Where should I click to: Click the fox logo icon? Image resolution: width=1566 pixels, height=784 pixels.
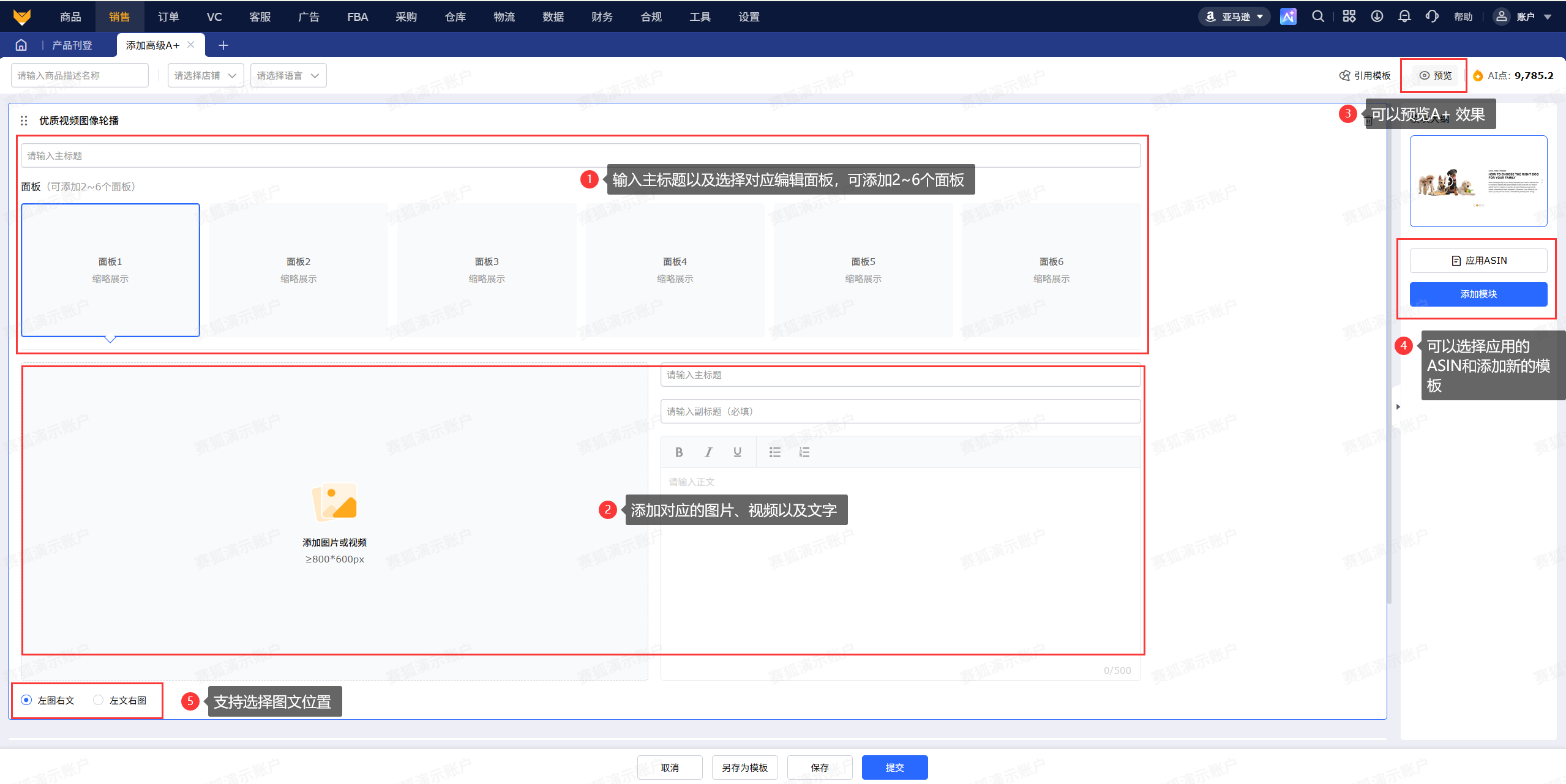coord(22,17)
